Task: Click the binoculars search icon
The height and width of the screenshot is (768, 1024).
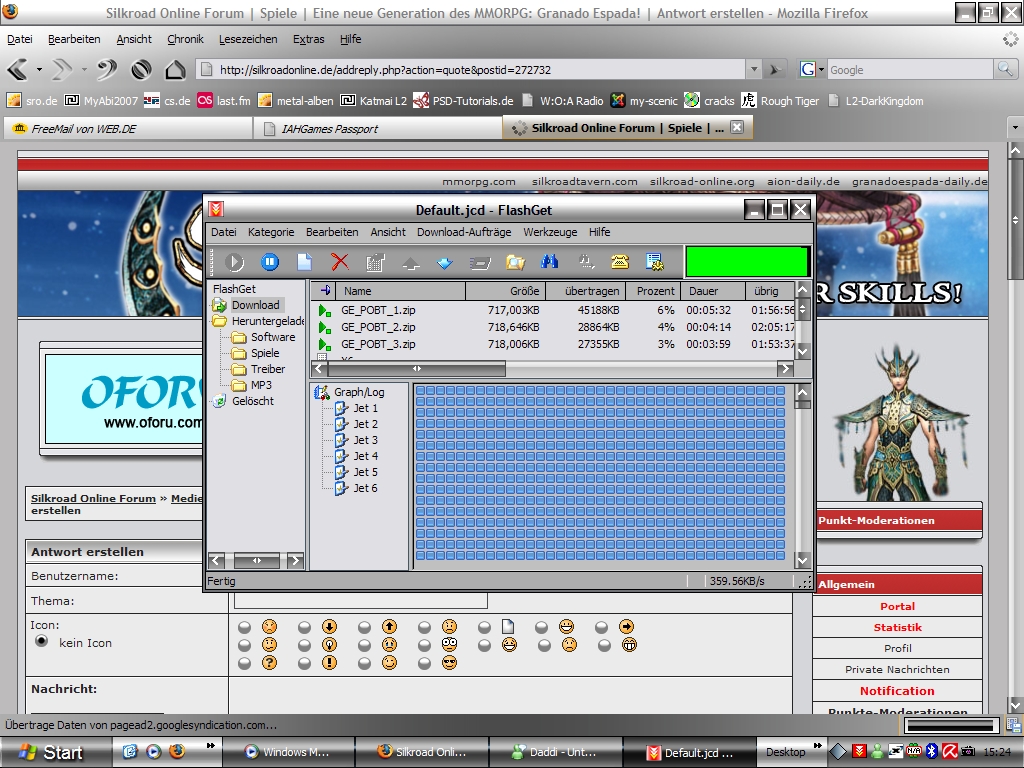Action: point(549,262)
